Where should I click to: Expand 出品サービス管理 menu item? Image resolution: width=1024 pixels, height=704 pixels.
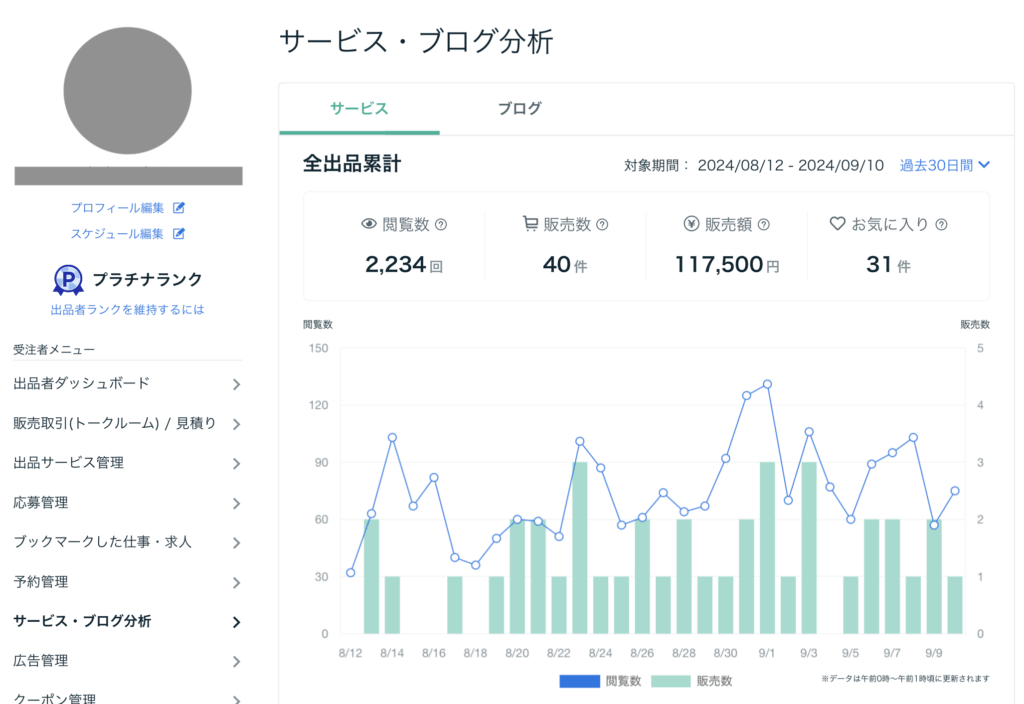click(x=127, y=463)
